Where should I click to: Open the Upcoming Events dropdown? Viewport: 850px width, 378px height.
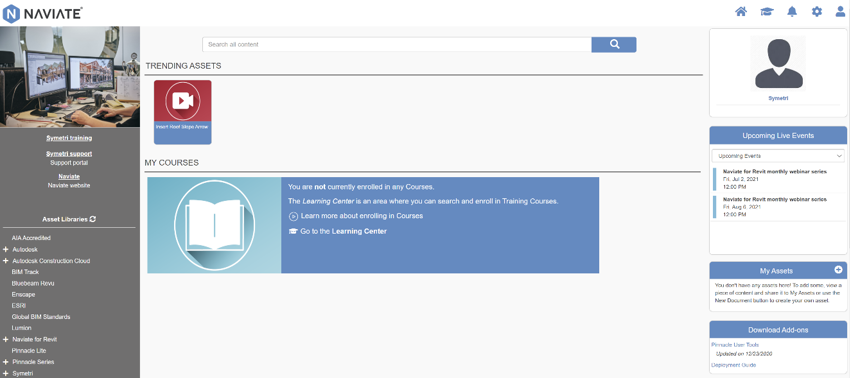click(778, 156)
